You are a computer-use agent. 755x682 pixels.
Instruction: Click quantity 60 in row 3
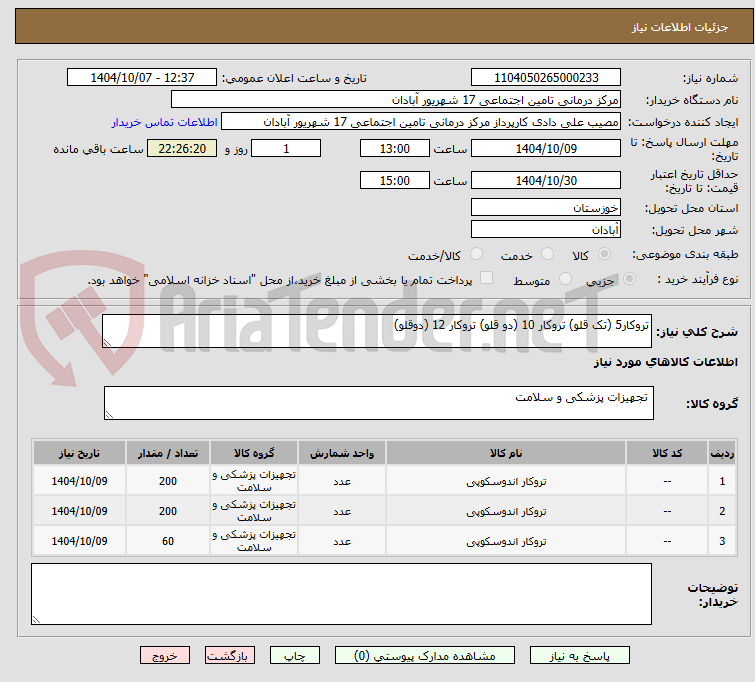168,541
